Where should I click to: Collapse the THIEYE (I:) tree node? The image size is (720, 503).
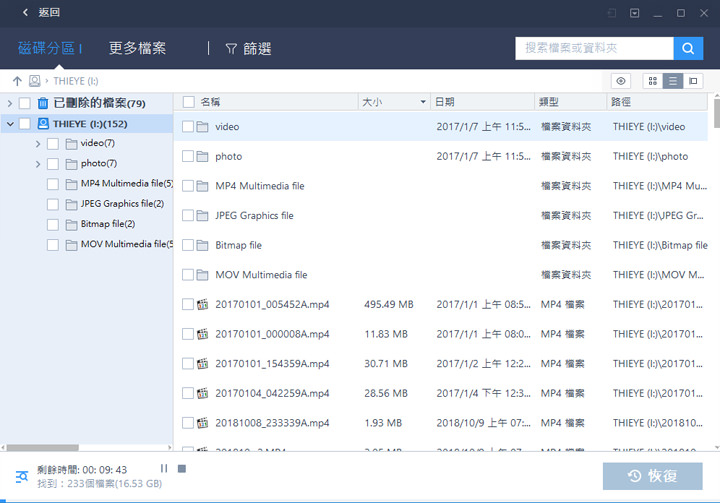click(9, 124)
